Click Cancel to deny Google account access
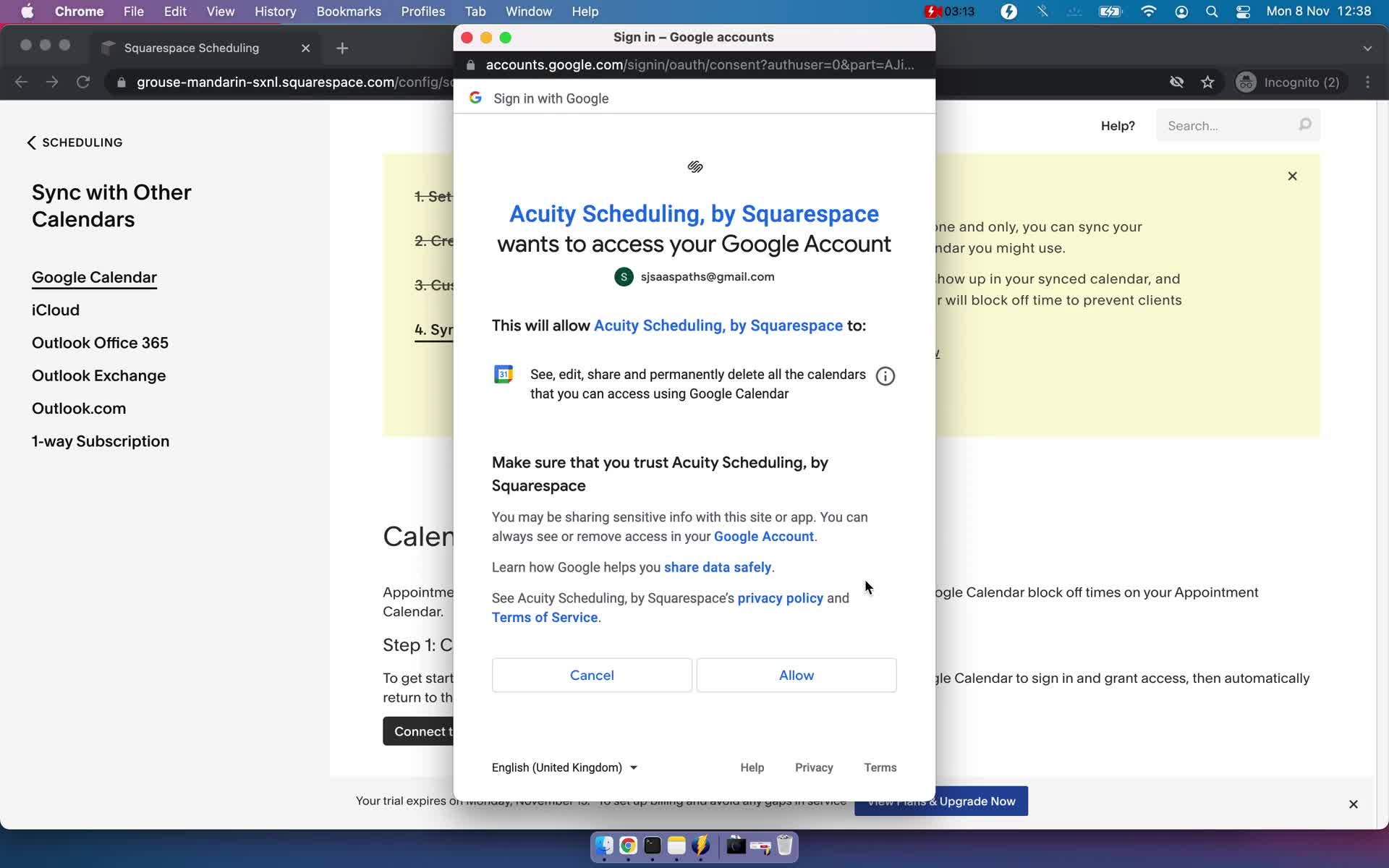Screen dimensions: 1389x868 coord(591,675)
